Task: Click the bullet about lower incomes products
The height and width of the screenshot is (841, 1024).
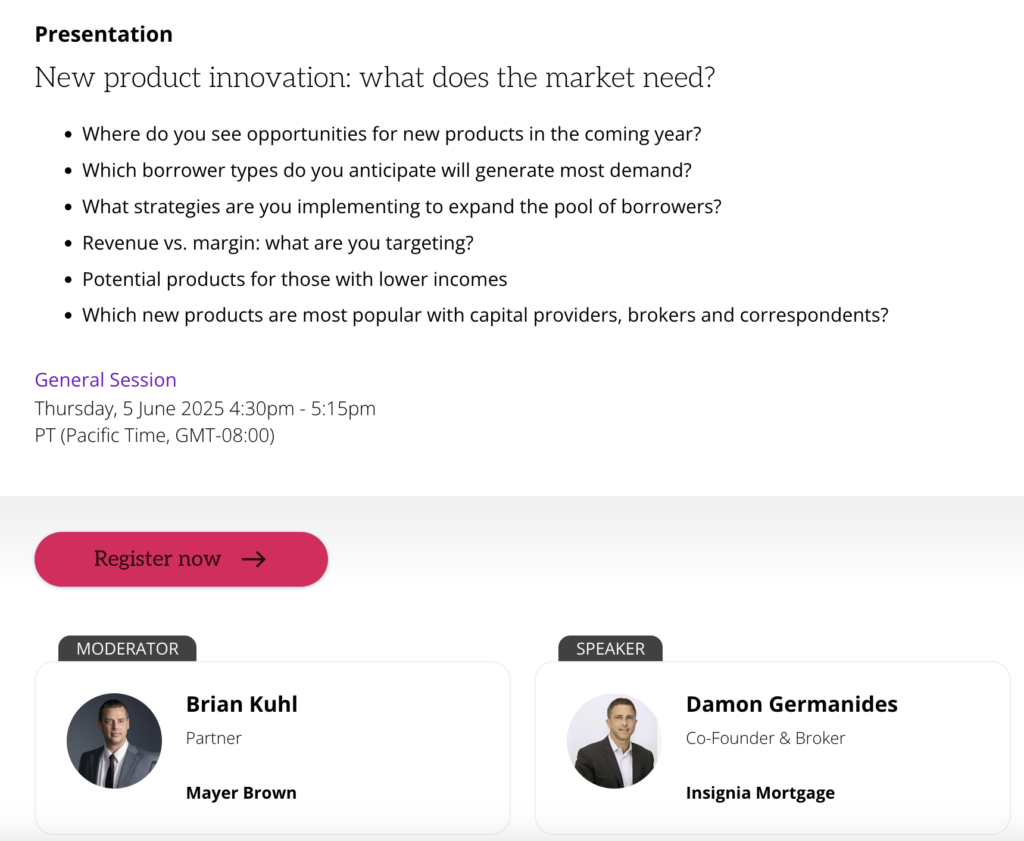Action: 295,279
